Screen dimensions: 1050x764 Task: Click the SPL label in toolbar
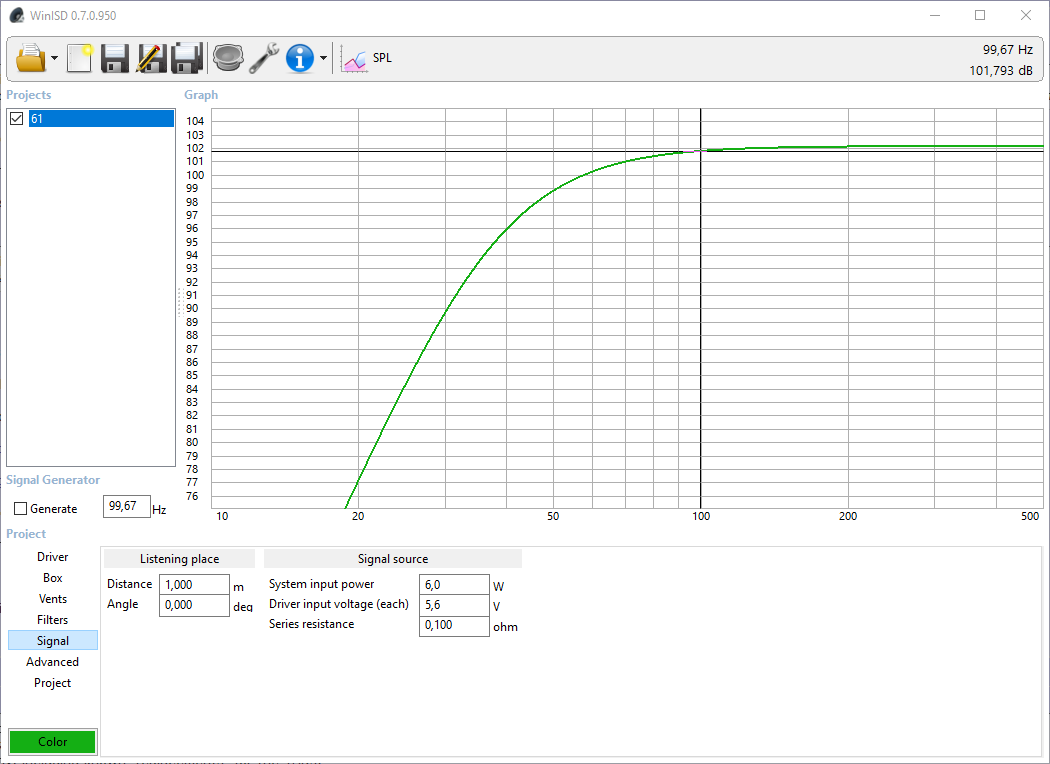382,58
